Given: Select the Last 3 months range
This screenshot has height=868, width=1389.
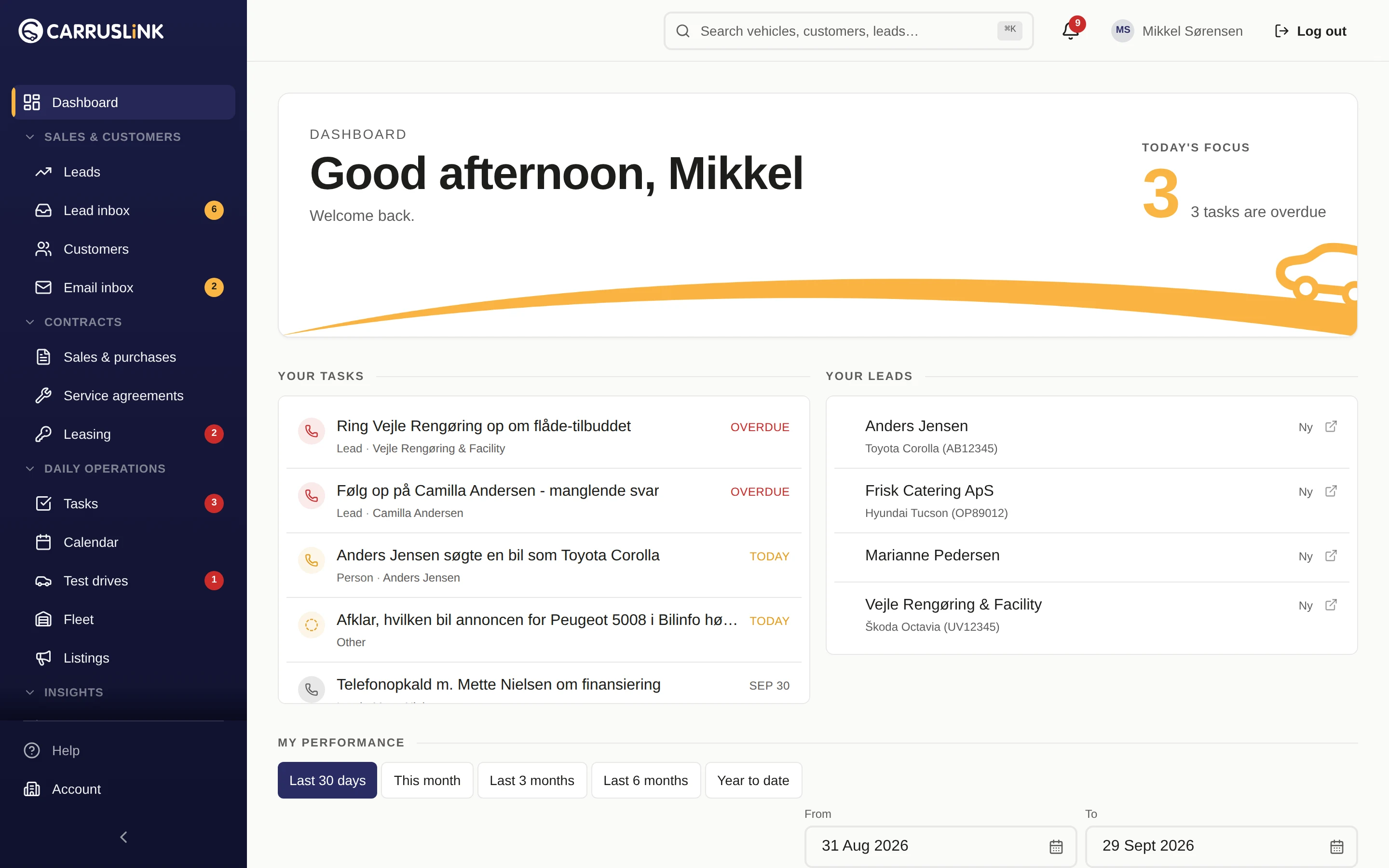Looking at the screenshot, I should (x=532, y=780).
